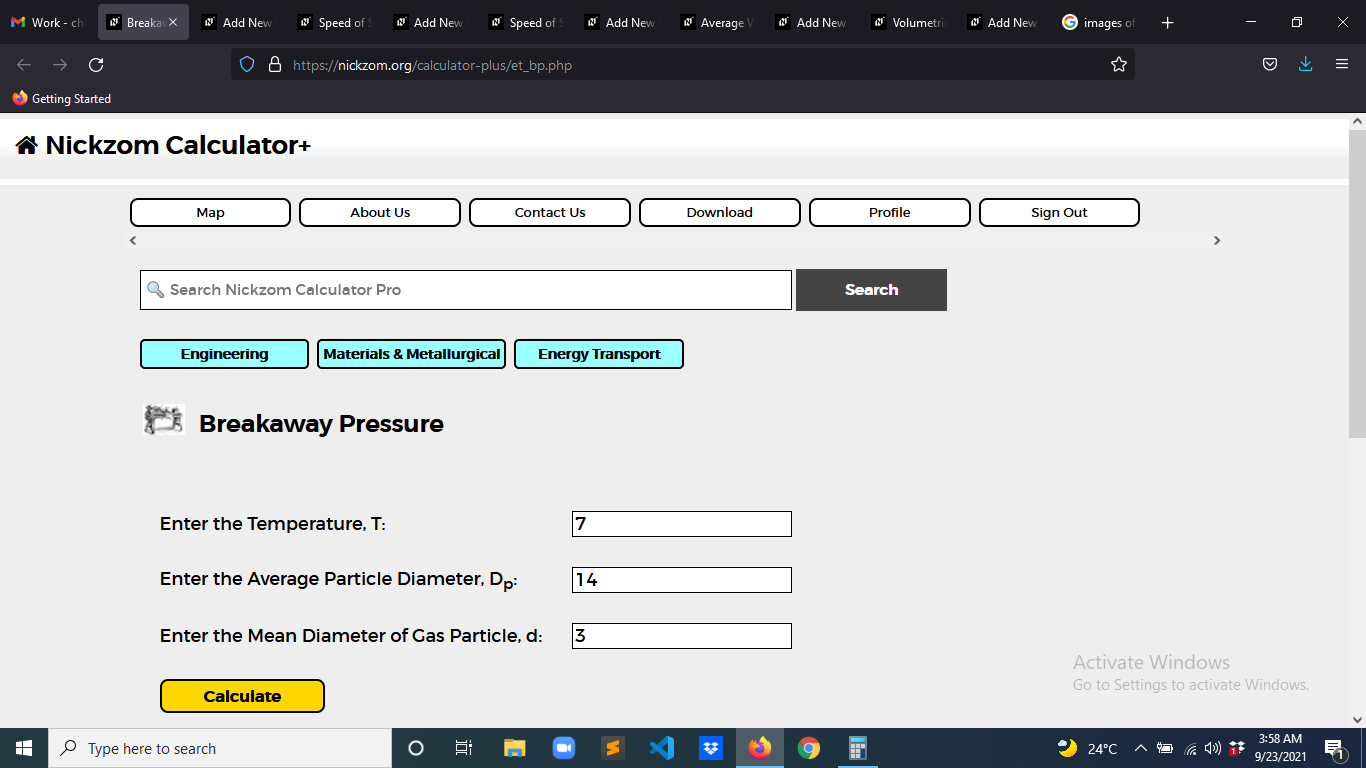Reload the current page
The width and height of the screenshot is (1366, 768).
[96, 65]
